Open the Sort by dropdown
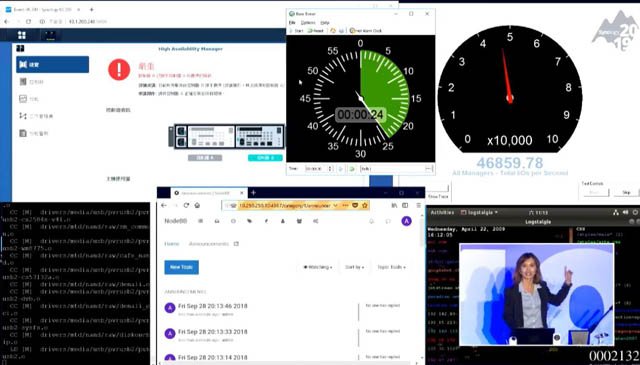This screenshot has width=640, height=365. 354,267
